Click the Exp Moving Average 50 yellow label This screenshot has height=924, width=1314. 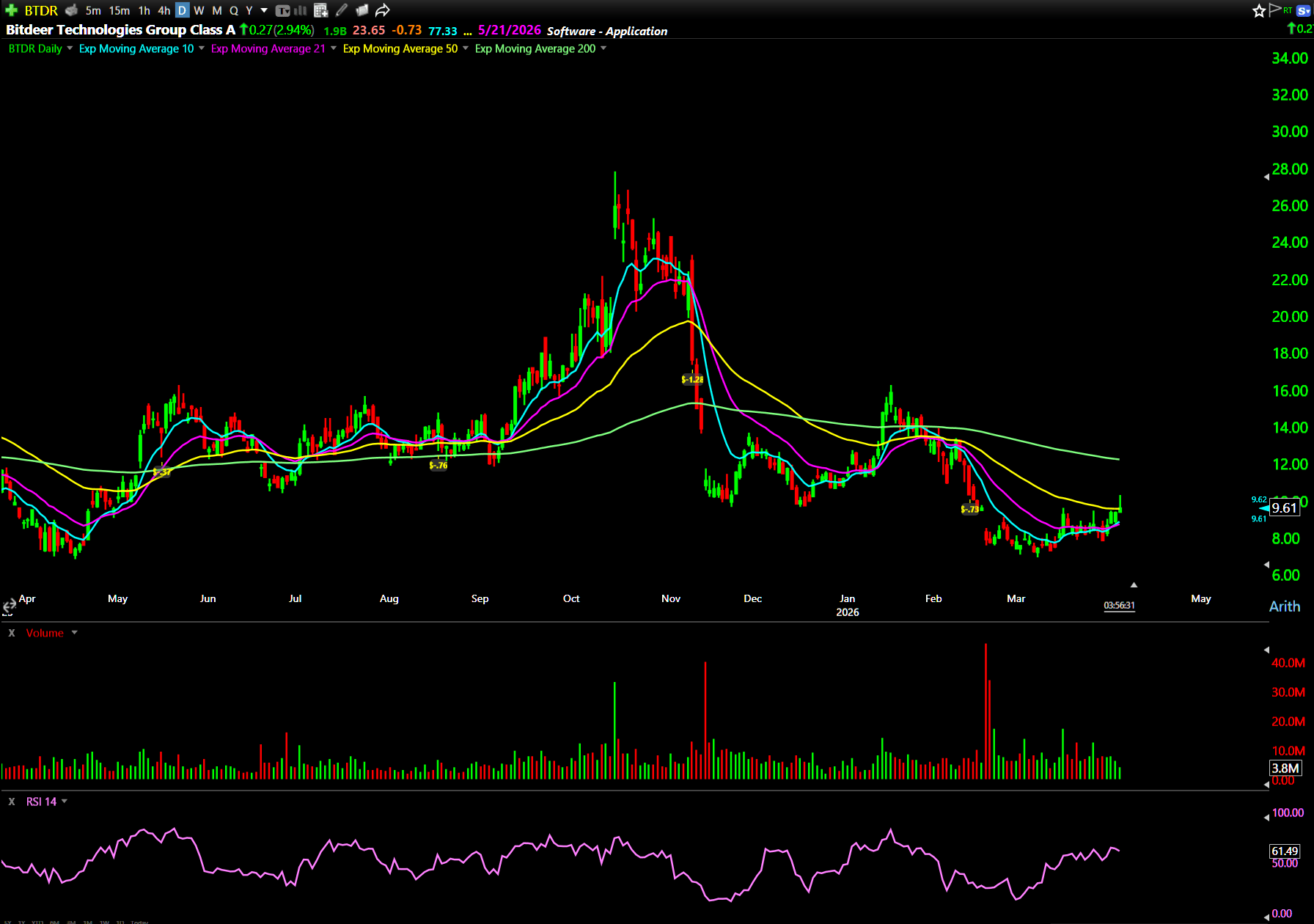tap(400, 48)
